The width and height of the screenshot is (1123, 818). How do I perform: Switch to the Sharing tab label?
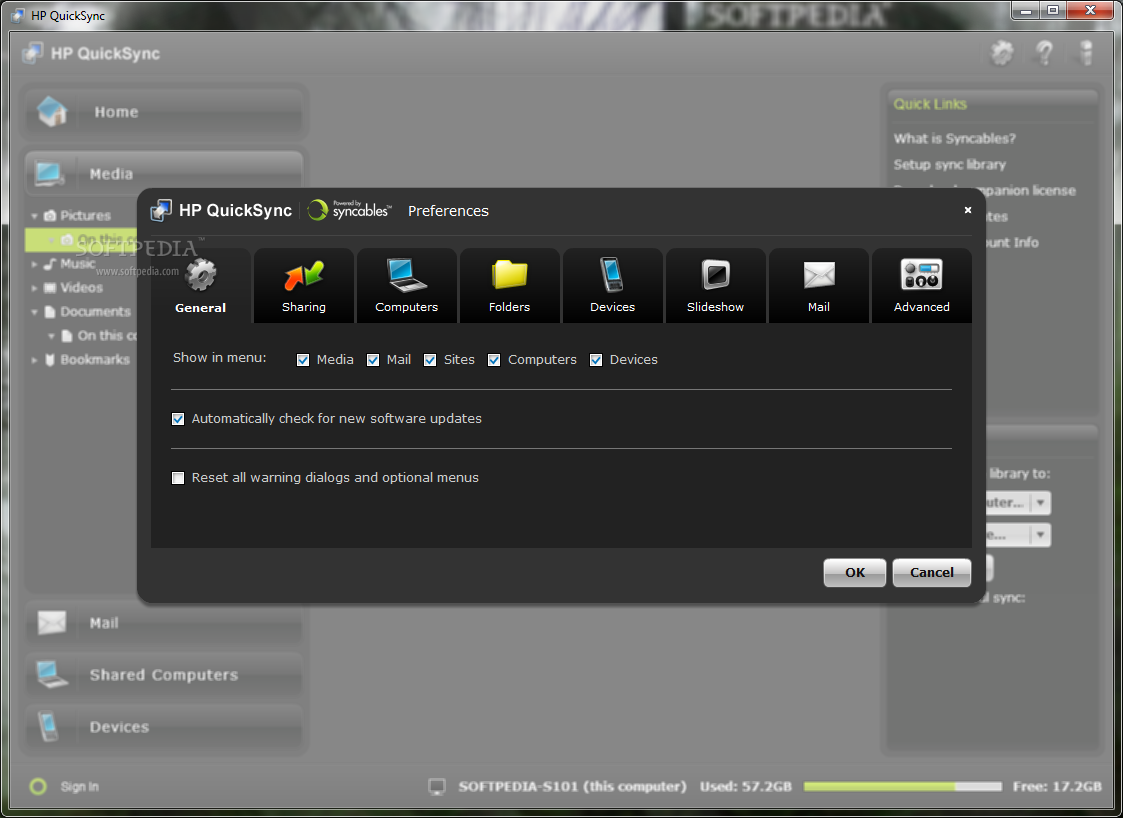click(304, 307)
